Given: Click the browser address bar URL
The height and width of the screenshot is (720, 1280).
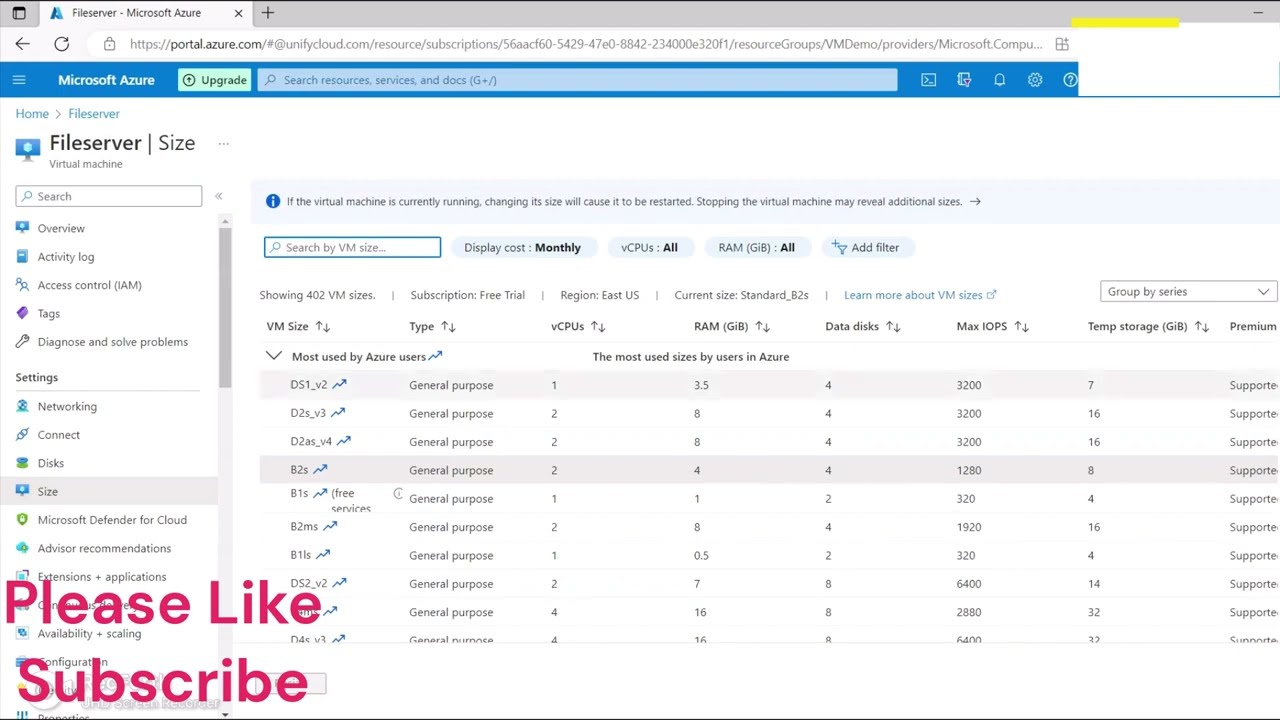Looking at the screenshot, I should pos(586,44).
